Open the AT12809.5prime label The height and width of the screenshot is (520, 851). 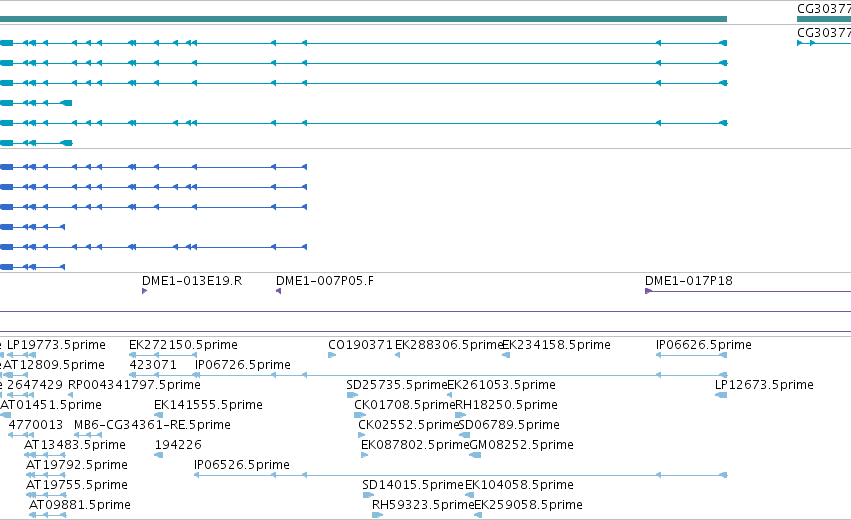[54, 365]
